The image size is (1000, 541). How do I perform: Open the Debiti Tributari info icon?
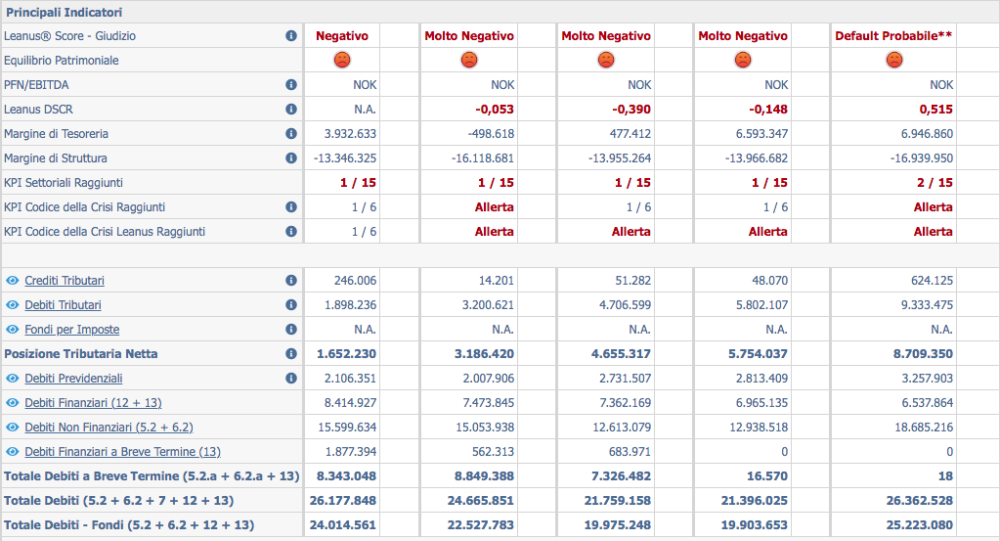(291, 304)
